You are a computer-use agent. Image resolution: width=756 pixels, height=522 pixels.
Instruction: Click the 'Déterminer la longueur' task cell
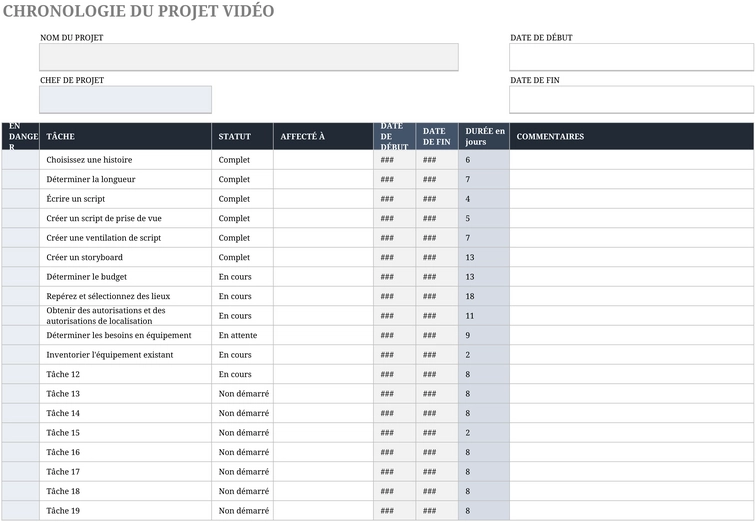[125, 179]
